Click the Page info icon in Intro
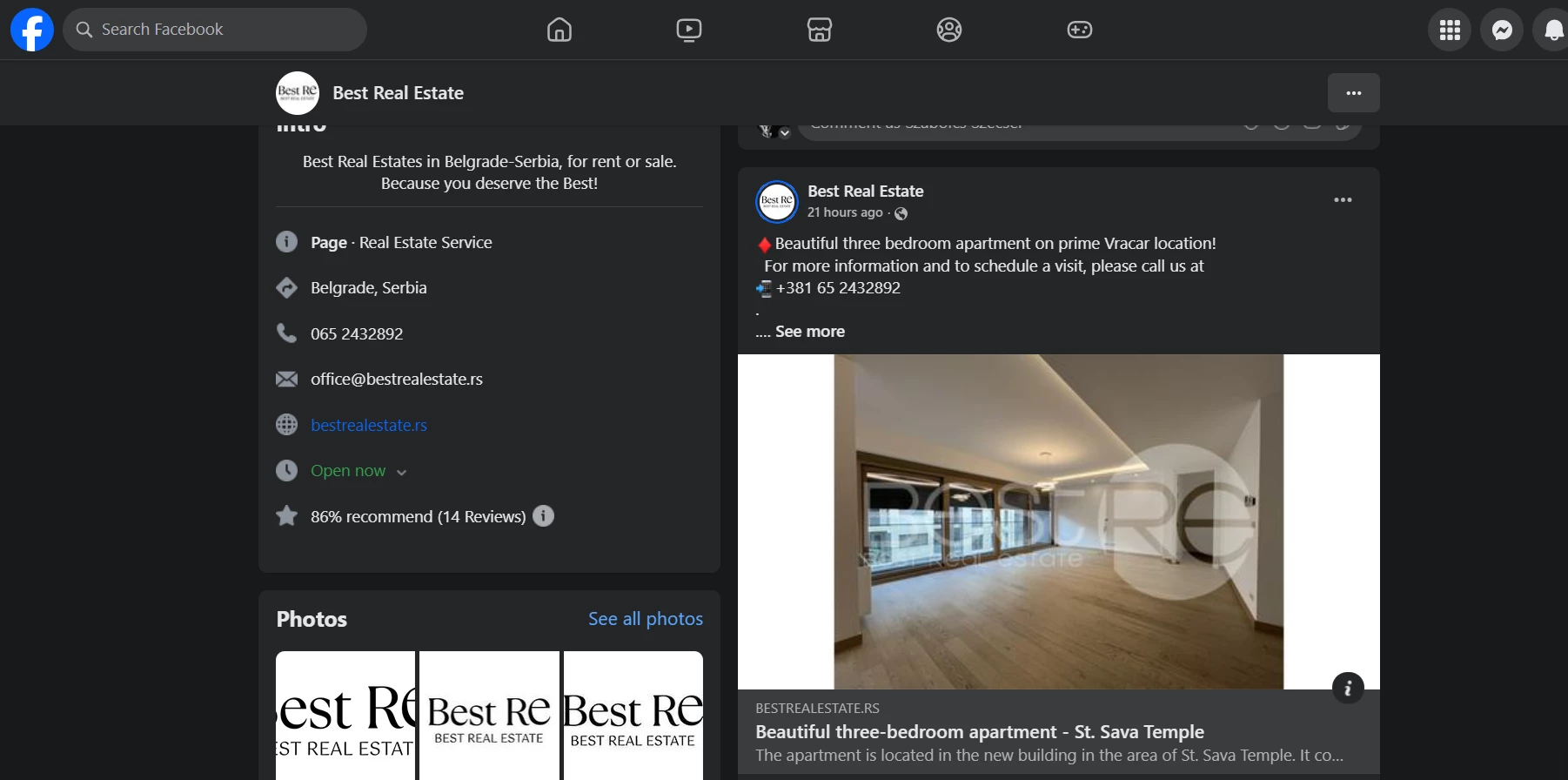The height and width of the screenshot is (780, 1568). 286,242
